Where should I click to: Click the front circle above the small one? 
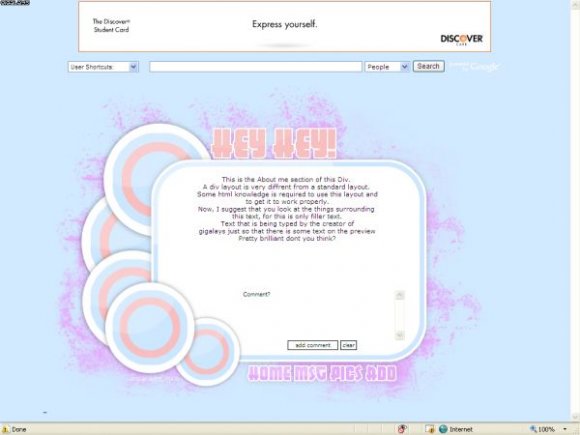(150, 327)
